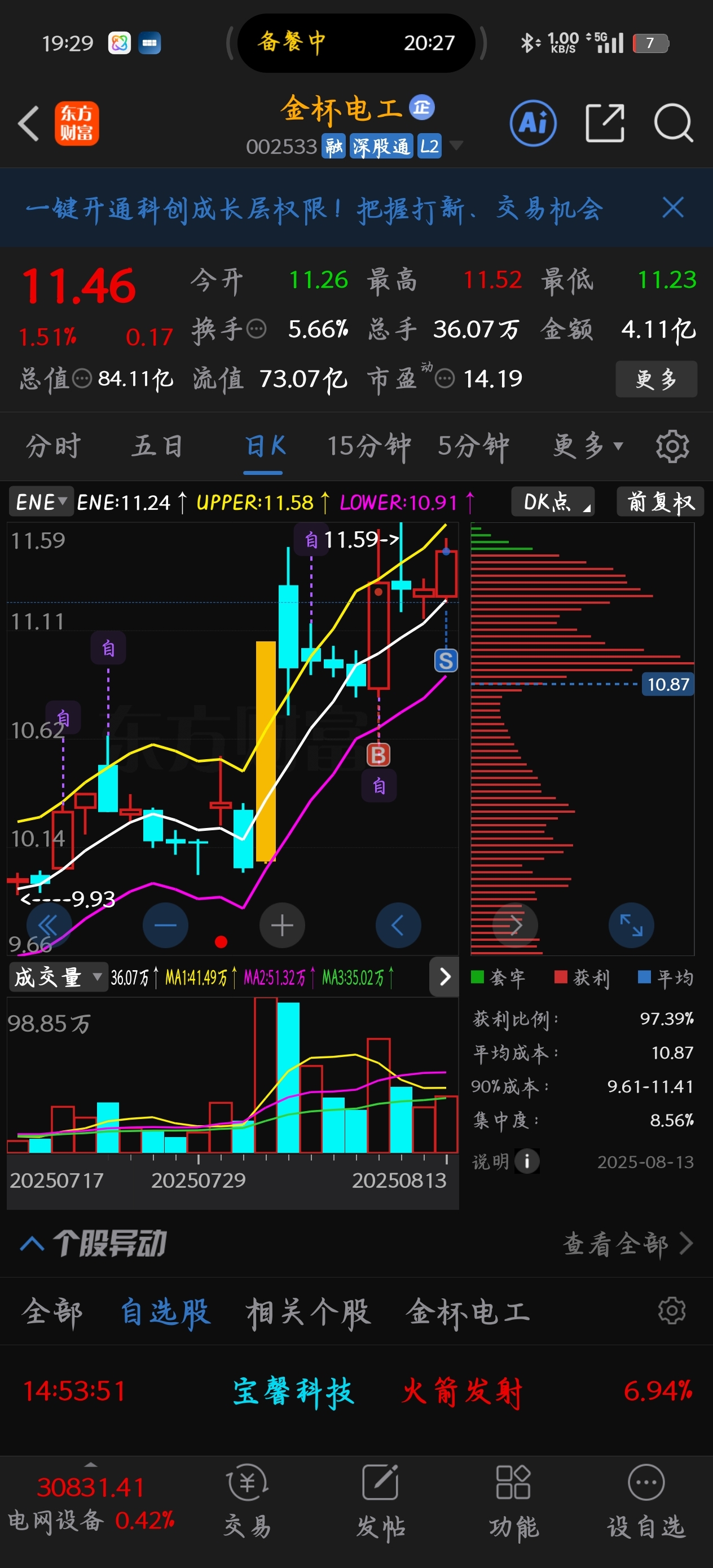Tap 获利 red legend swatch

[x=561, y=977]
